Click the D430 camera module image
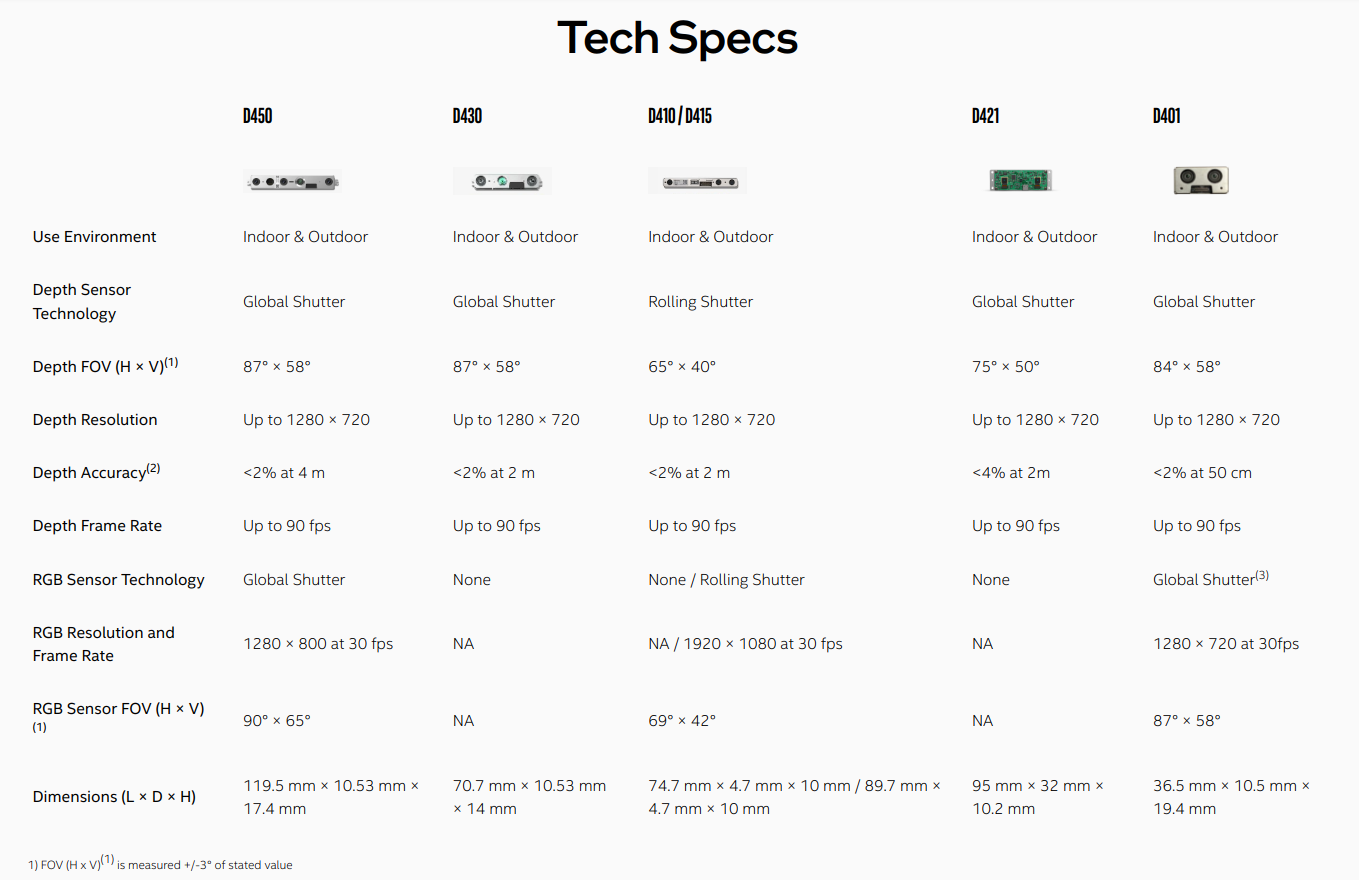1359x880 pixels. 503,181
